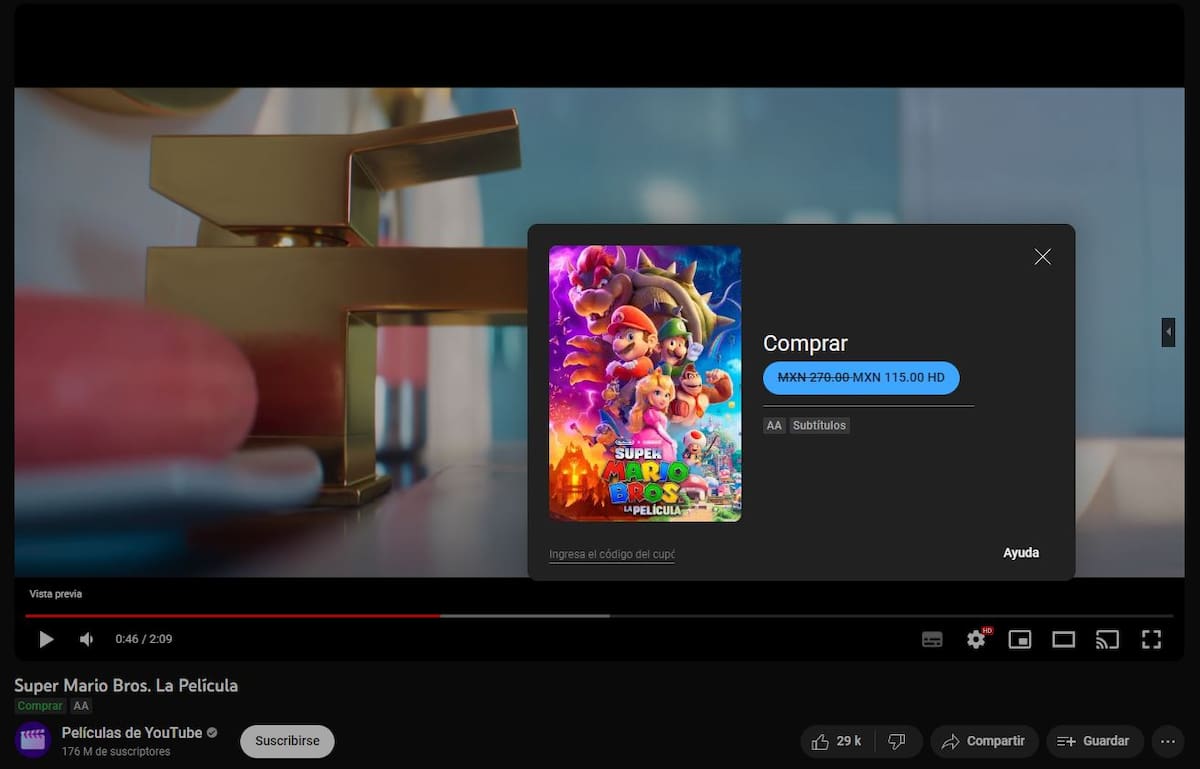Buy the movie for MXN 115.00 HD
The height and width of the screenshot is (769, 1200).
click(861, 378)
